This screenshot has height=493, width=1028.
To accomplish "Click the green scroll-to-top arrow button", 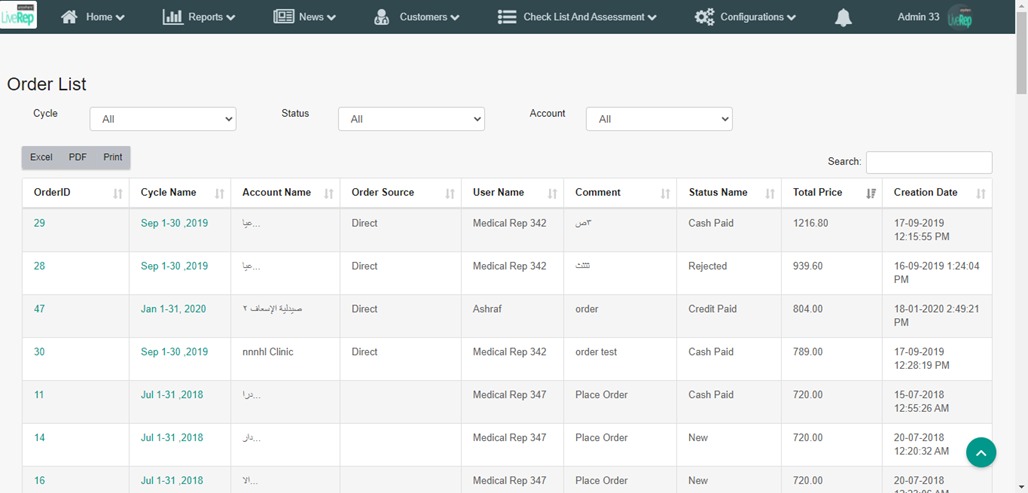I will (x=981, y=452).
